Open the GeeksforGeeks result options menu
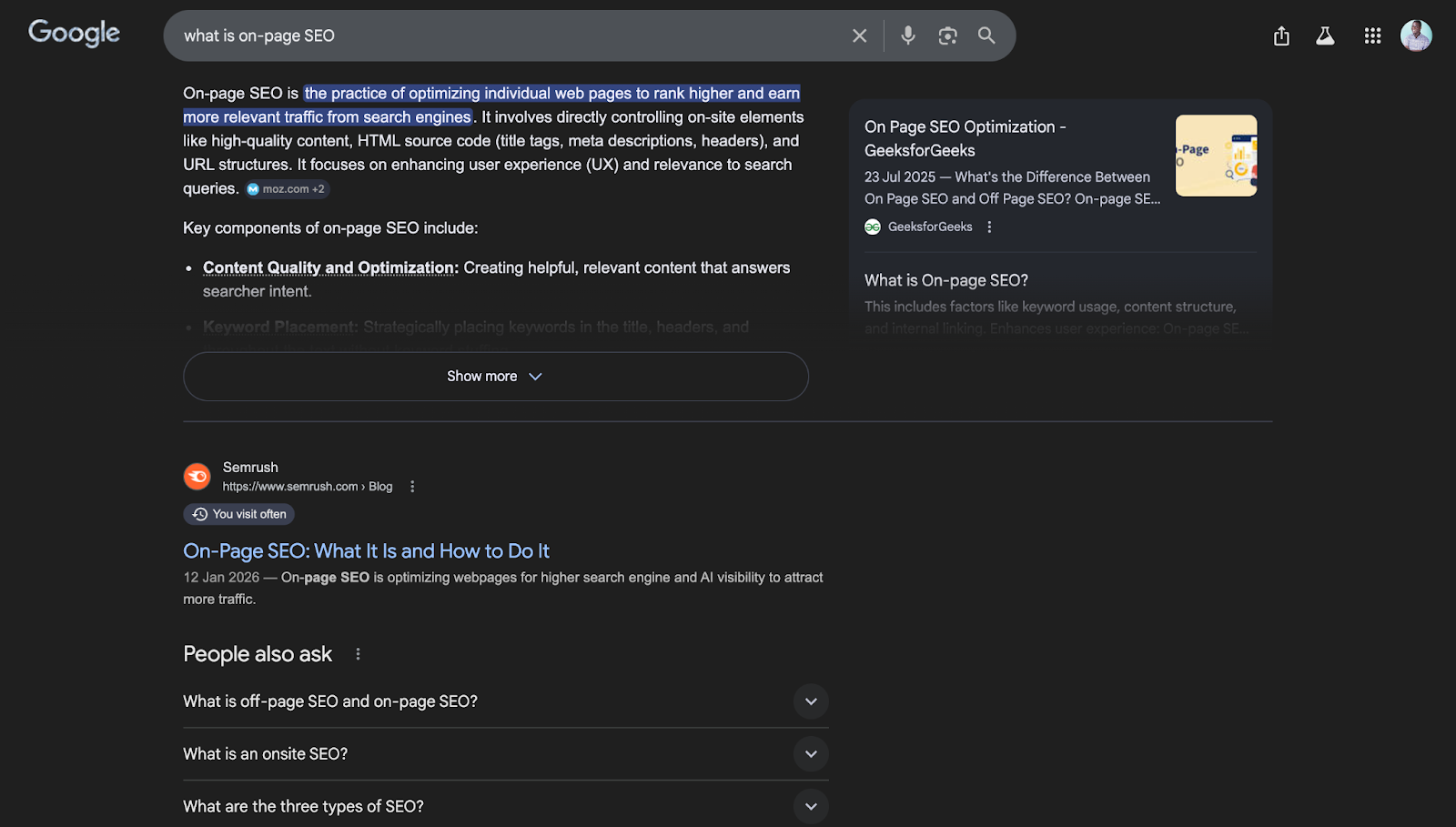The image size is (1456, 827). pyautogui.click(x=989, y=227)
